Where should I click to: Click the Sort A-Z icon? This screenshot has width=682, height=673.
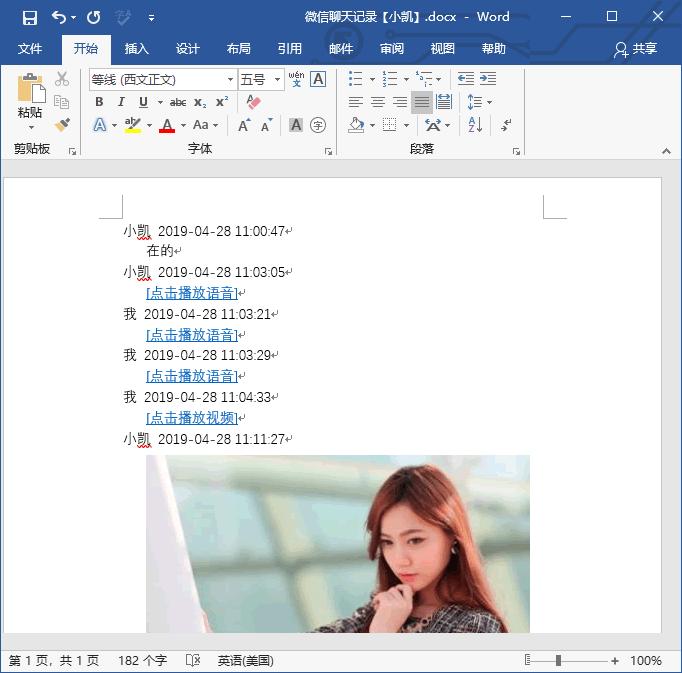tap(475, 125)
